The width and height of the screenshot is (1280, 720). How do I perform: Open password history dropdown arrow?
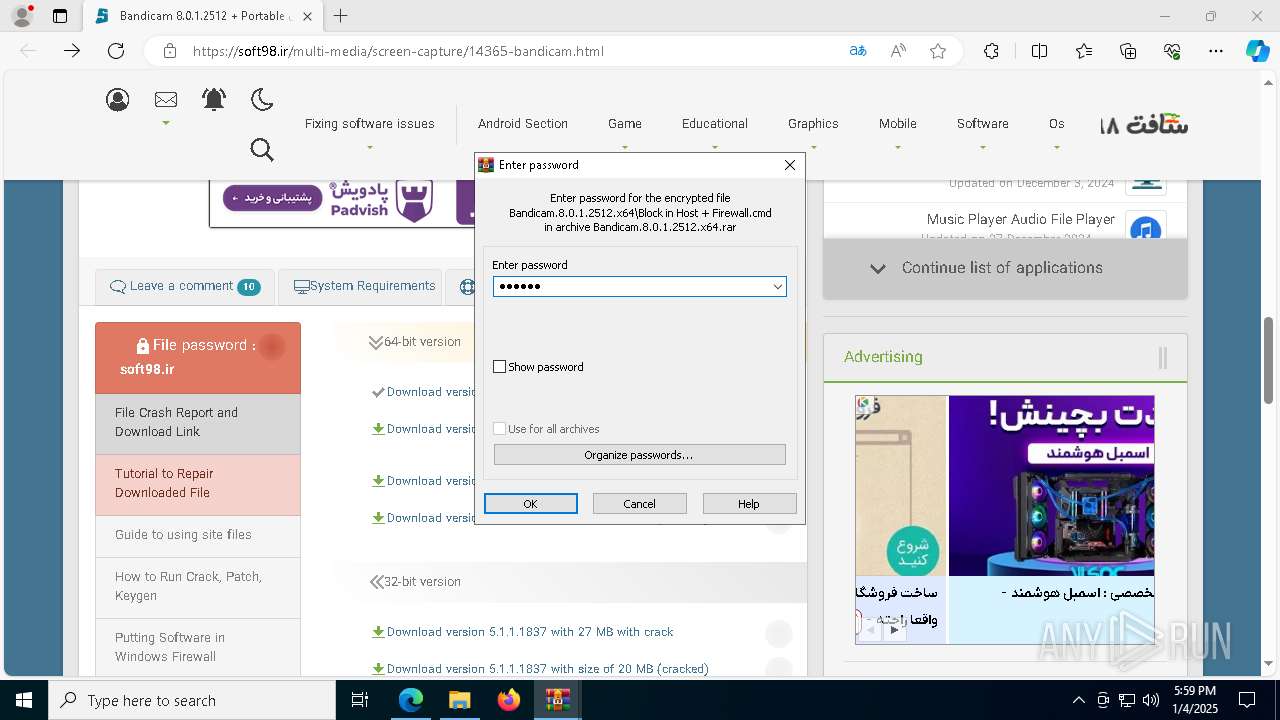pos(777,287)
